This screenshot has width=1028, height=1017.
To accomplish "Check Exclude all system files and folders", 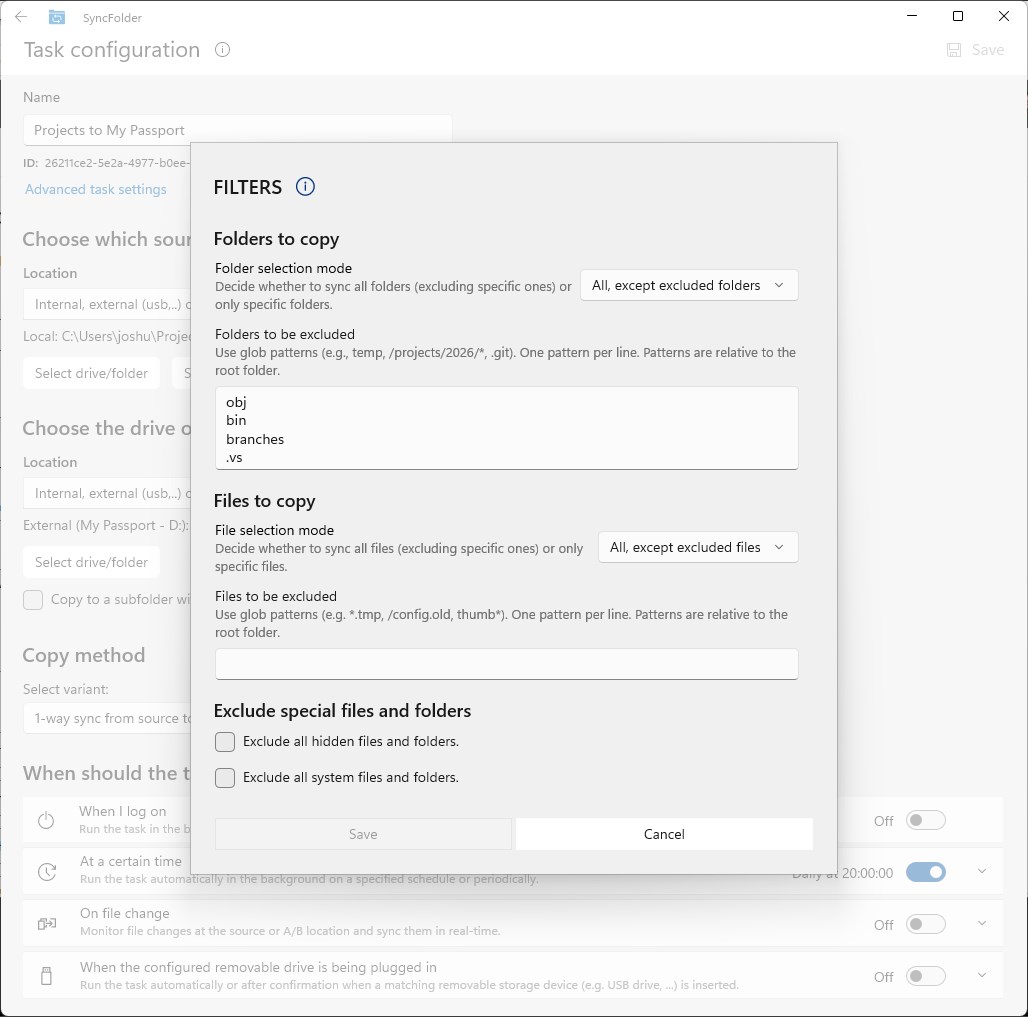I will (225, 778).
